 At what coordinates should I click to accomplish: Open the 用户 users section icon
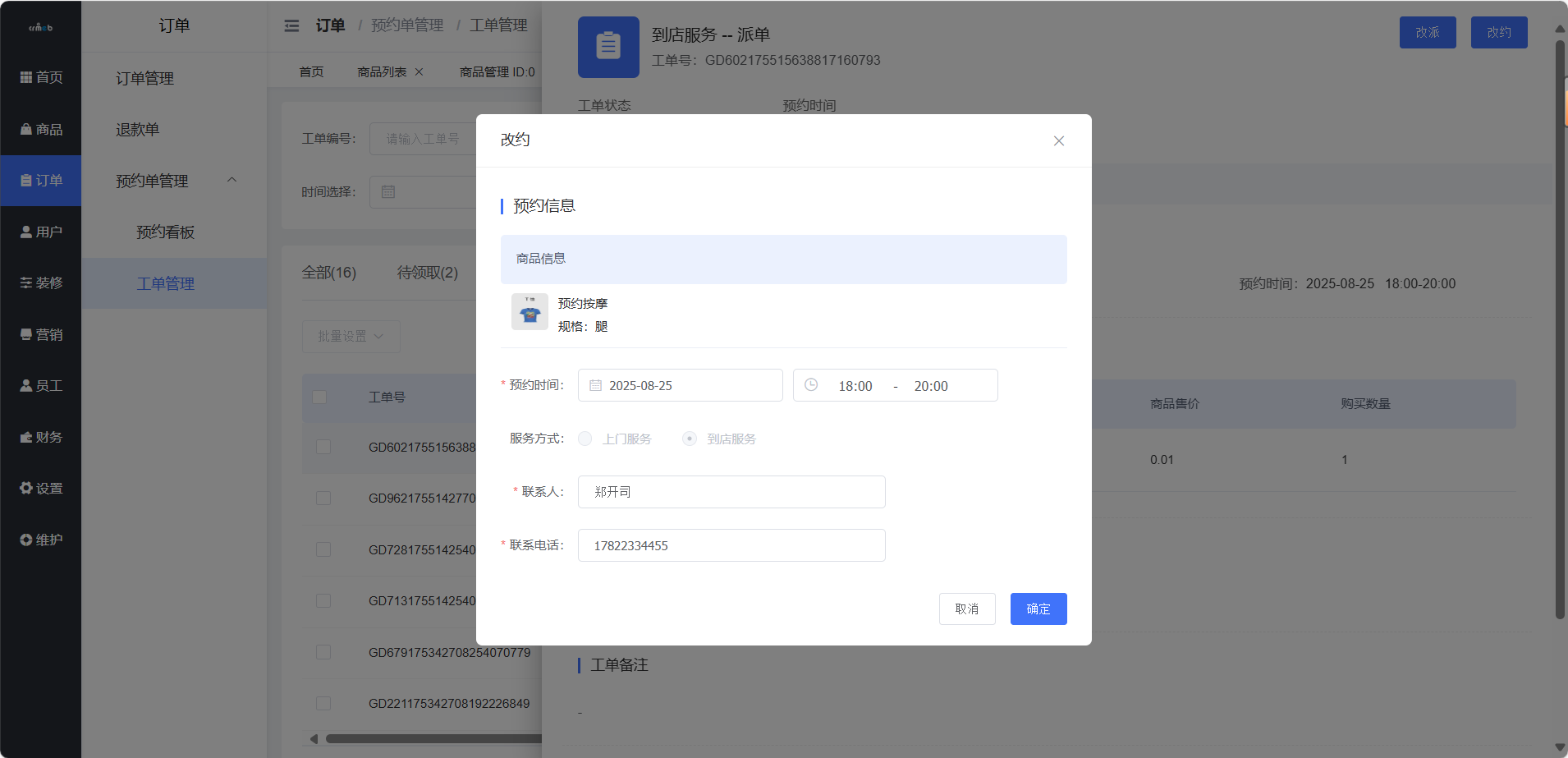click(25, 231)
